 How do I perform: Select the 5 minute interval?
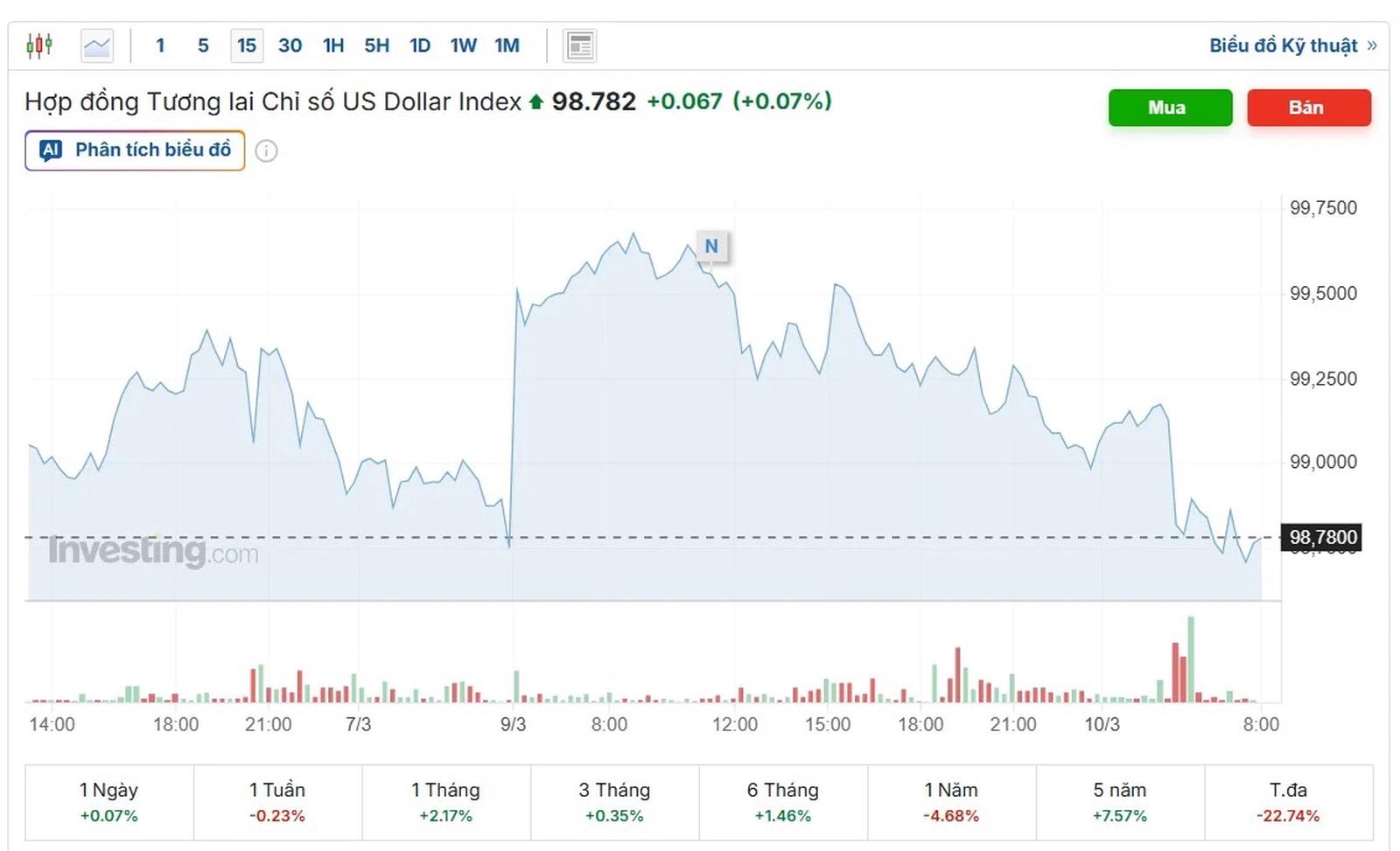click(x=203, y=45)
